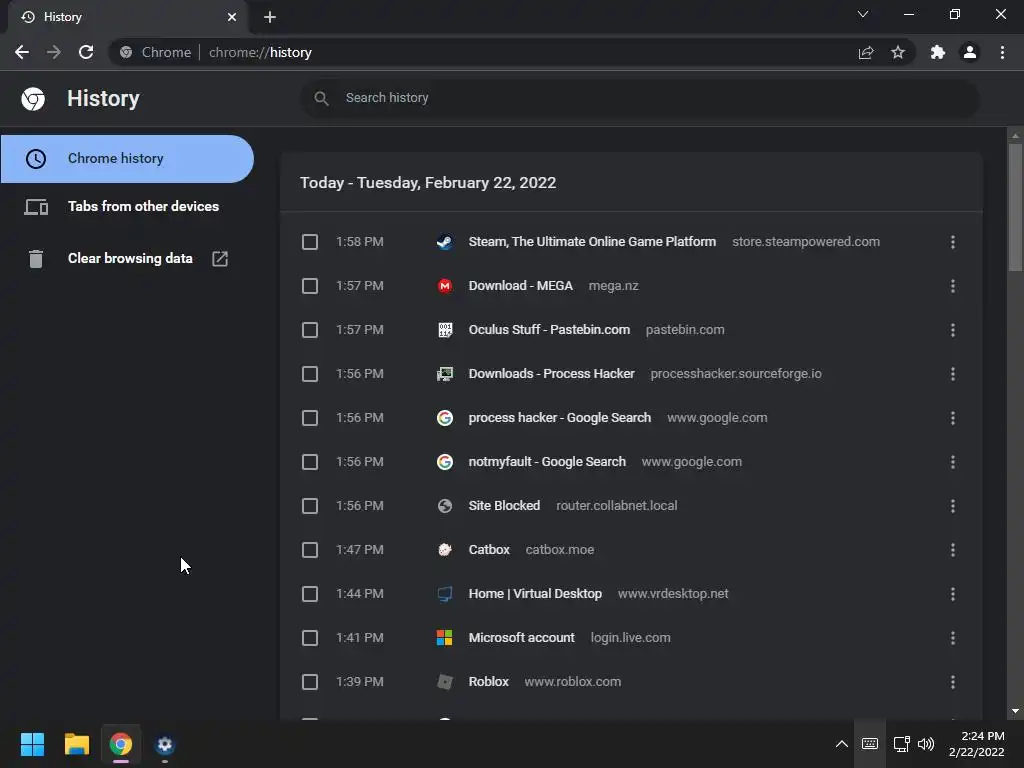The width and height of the screenshot is (1024, 768).
Task: Open the Windows Start menu
Action: 32,744
